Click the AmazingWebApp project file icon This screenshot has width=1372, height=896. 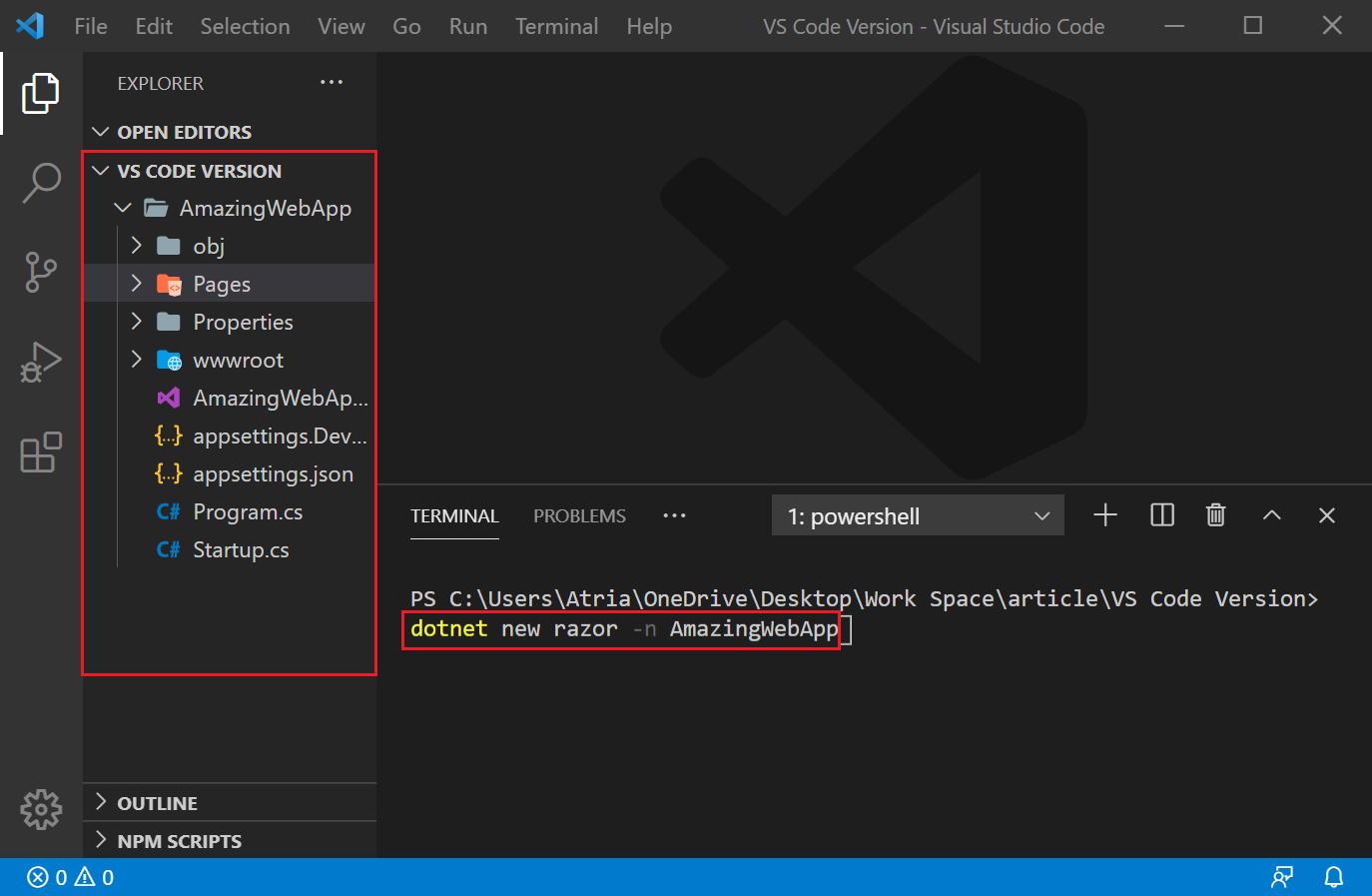[169, 398]
